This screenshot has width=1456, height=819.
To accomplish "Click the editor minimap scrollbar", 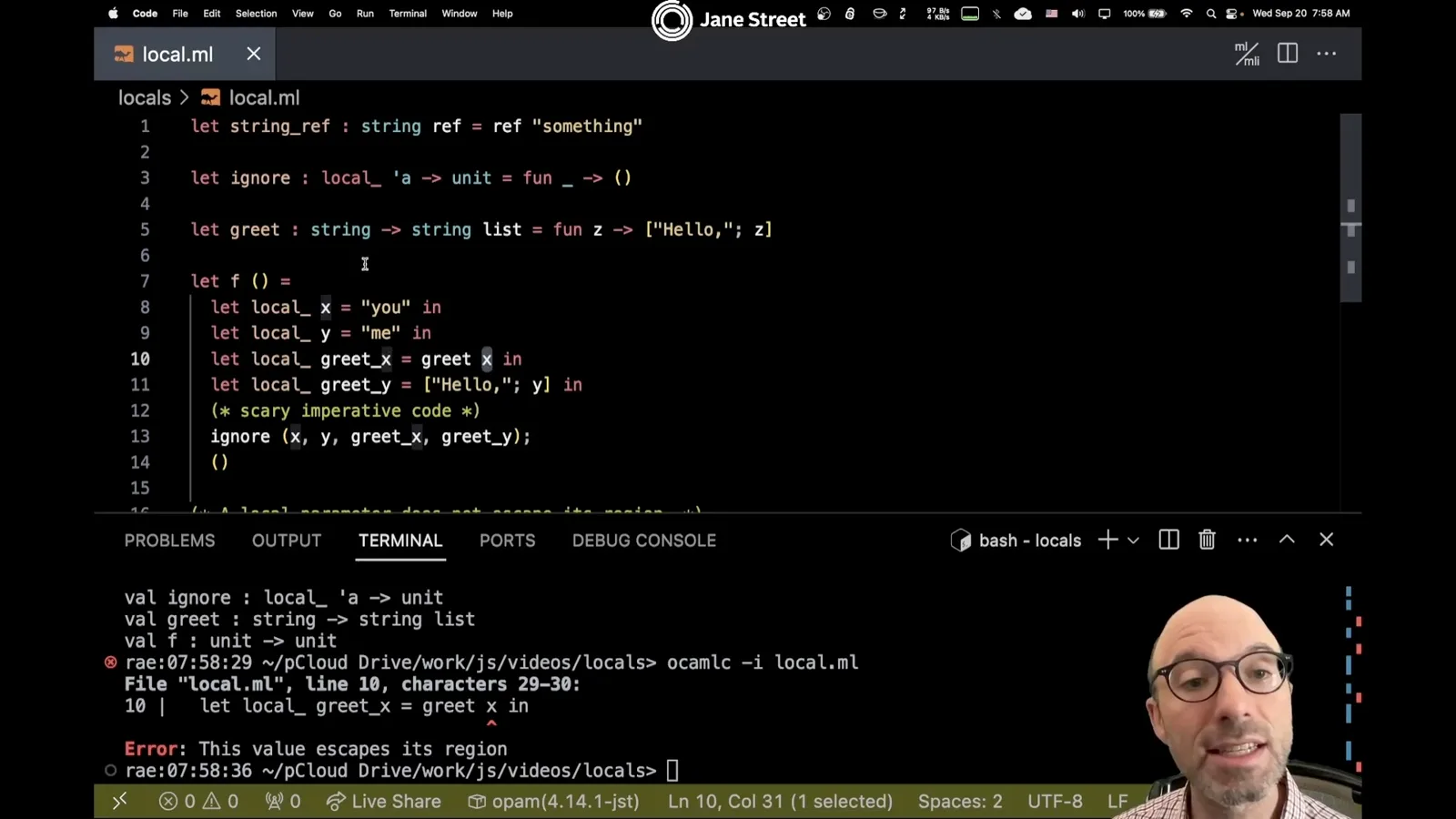I will click(x=1350, y=207).
